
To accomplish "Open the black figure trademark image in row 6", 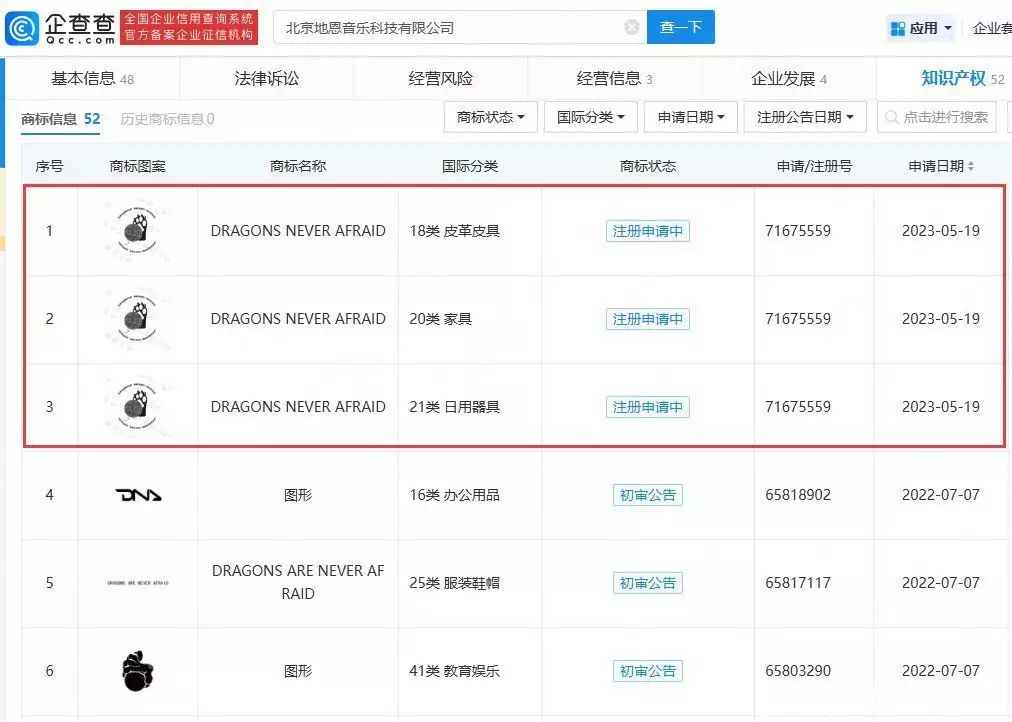I will click(138, 670).
